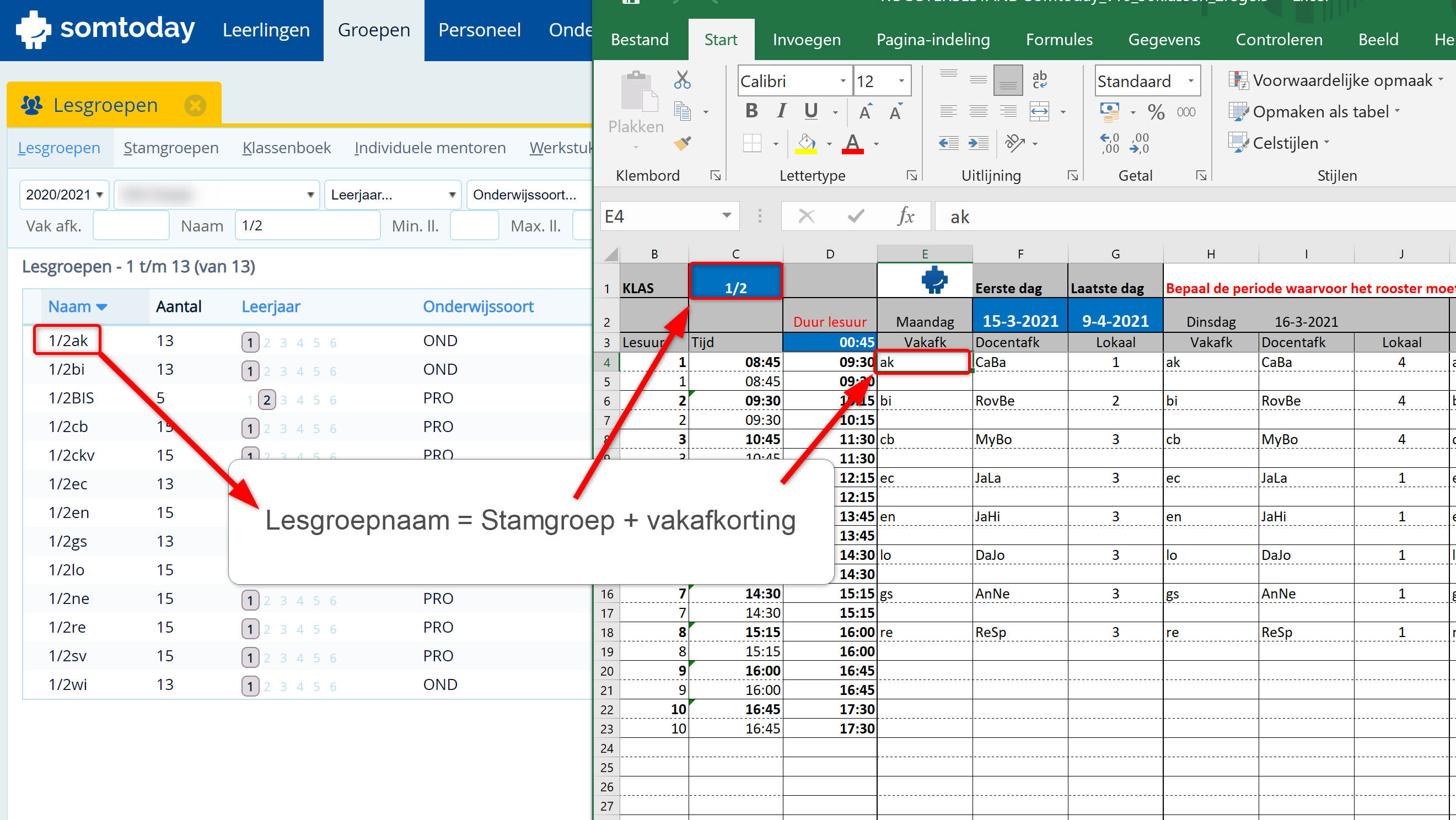Toggle Bold formatting
Viewport: 1456px width, 820px height.
pyautogui.click(x=751, y=111)
